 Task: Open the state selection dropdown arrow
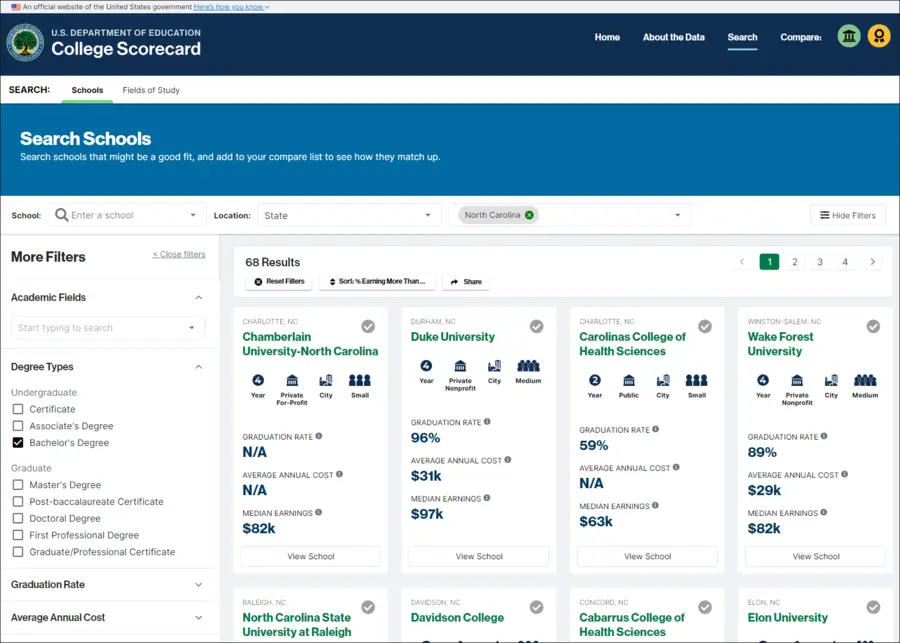coord(677,215)
